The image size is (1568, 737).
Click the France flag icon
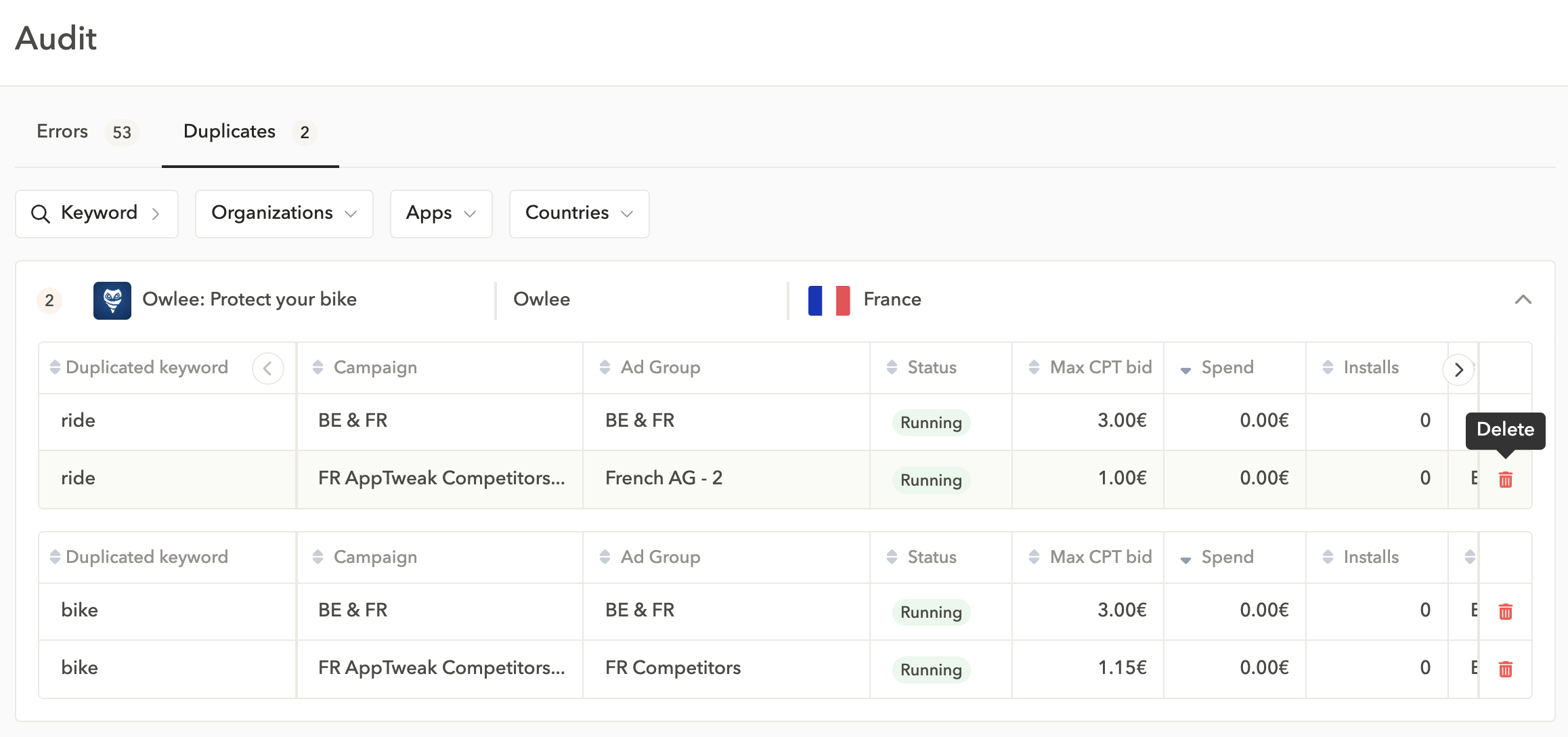click(829, 300)
